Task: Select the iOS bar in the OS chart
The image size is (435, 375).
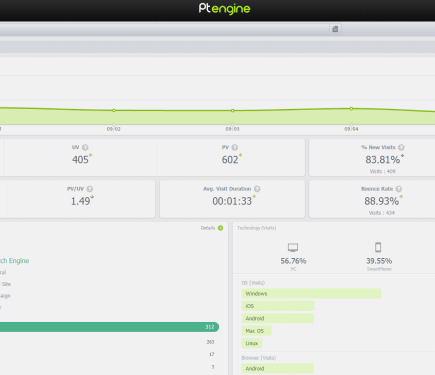Action: 278,306
